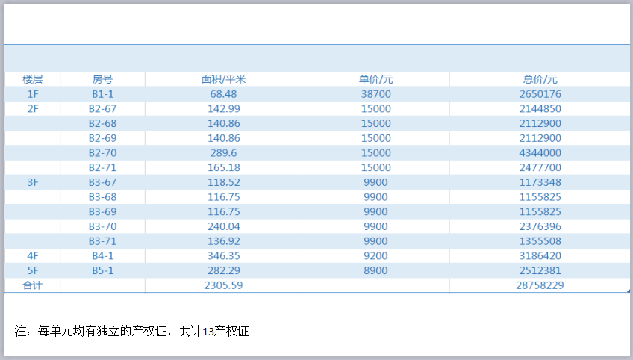Select room number B2-67

click(x=103, y=109)
